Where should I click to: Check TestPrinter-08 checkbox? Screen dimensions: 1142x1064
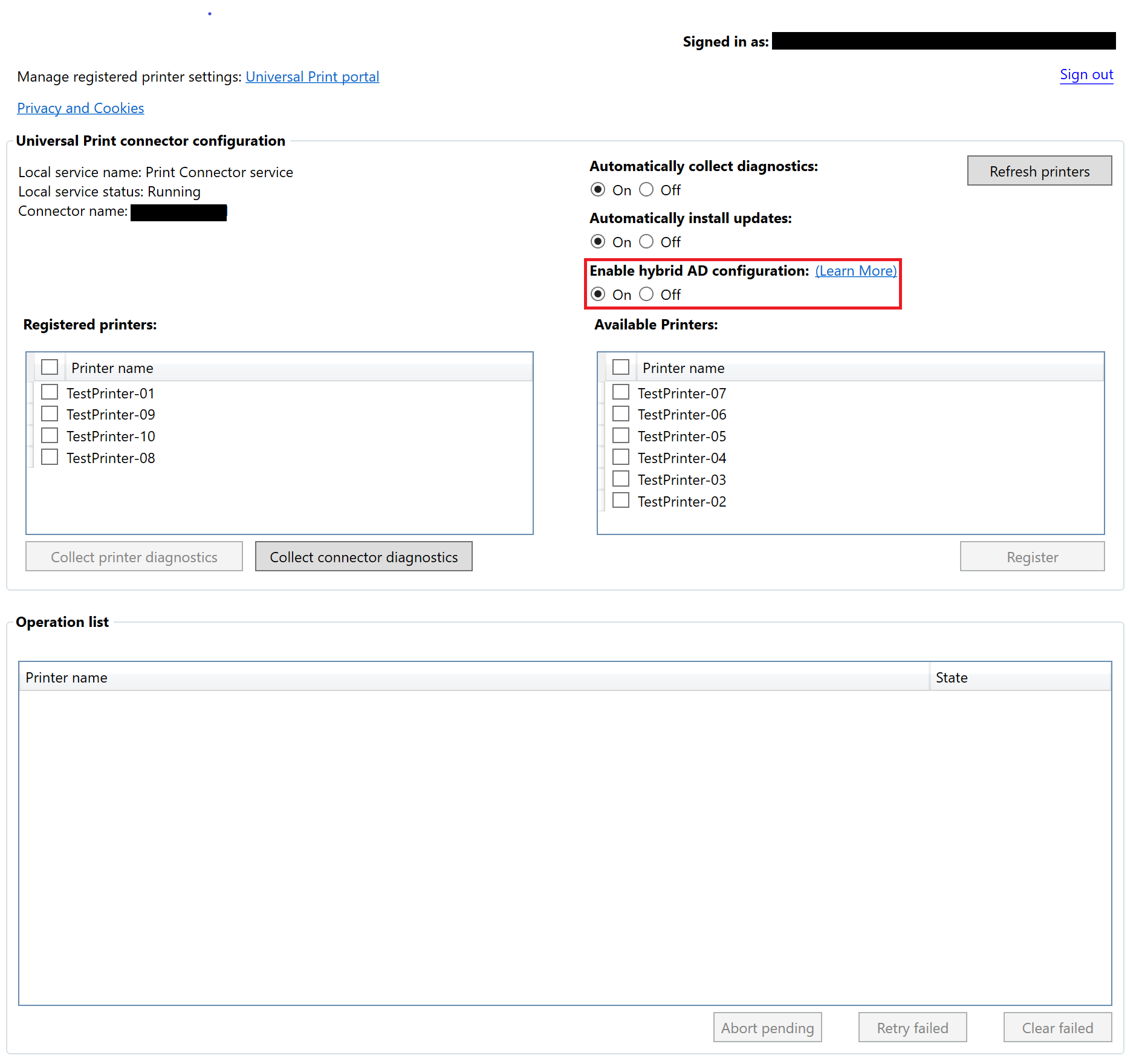coord(50,458)
